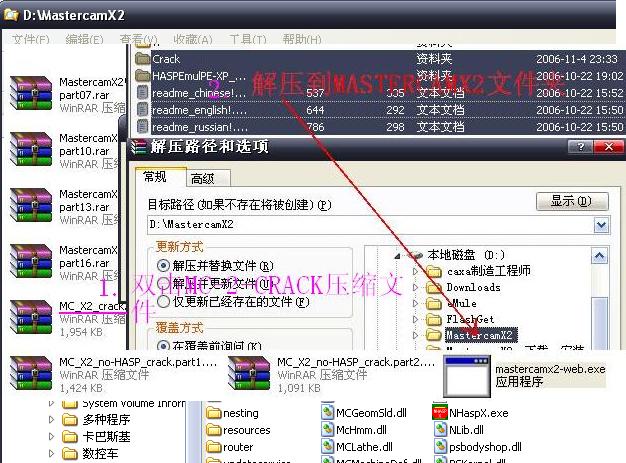Click the Downloads folder icon in tree
This screenshot has width=626, height=463.
[x=434, y=287]
